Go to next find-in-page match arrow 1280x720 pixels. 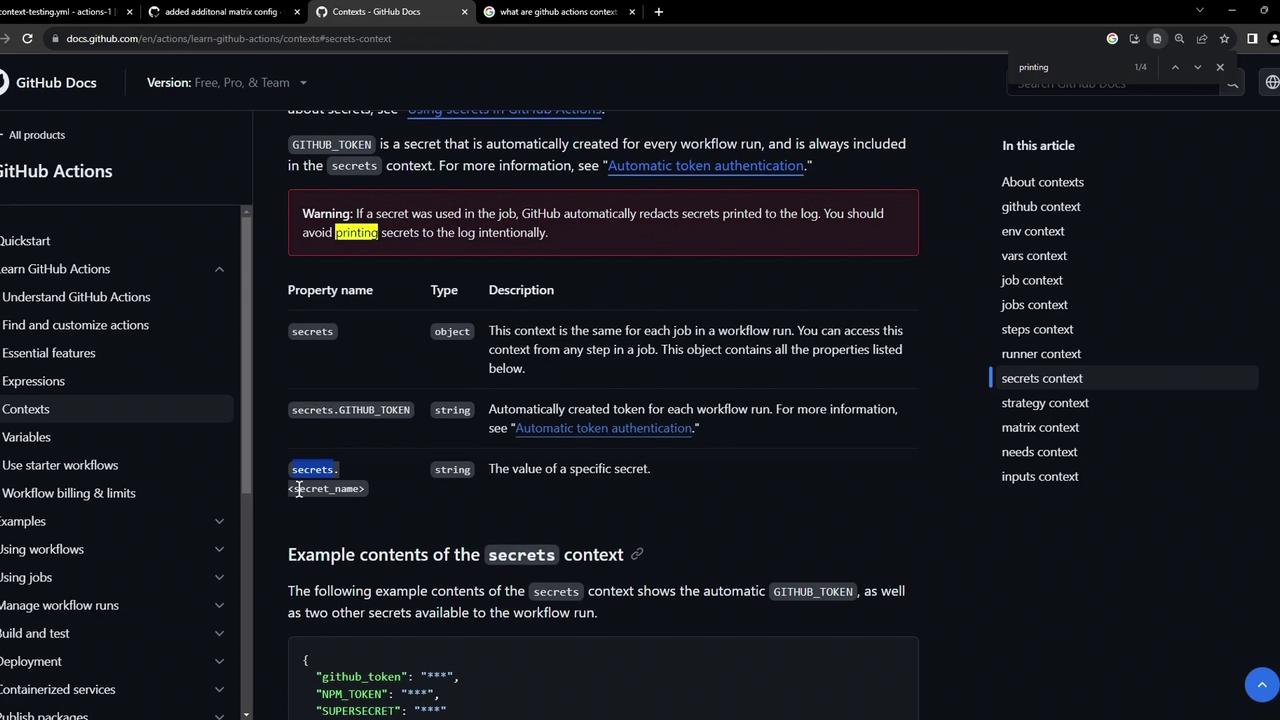[1197, 67]
